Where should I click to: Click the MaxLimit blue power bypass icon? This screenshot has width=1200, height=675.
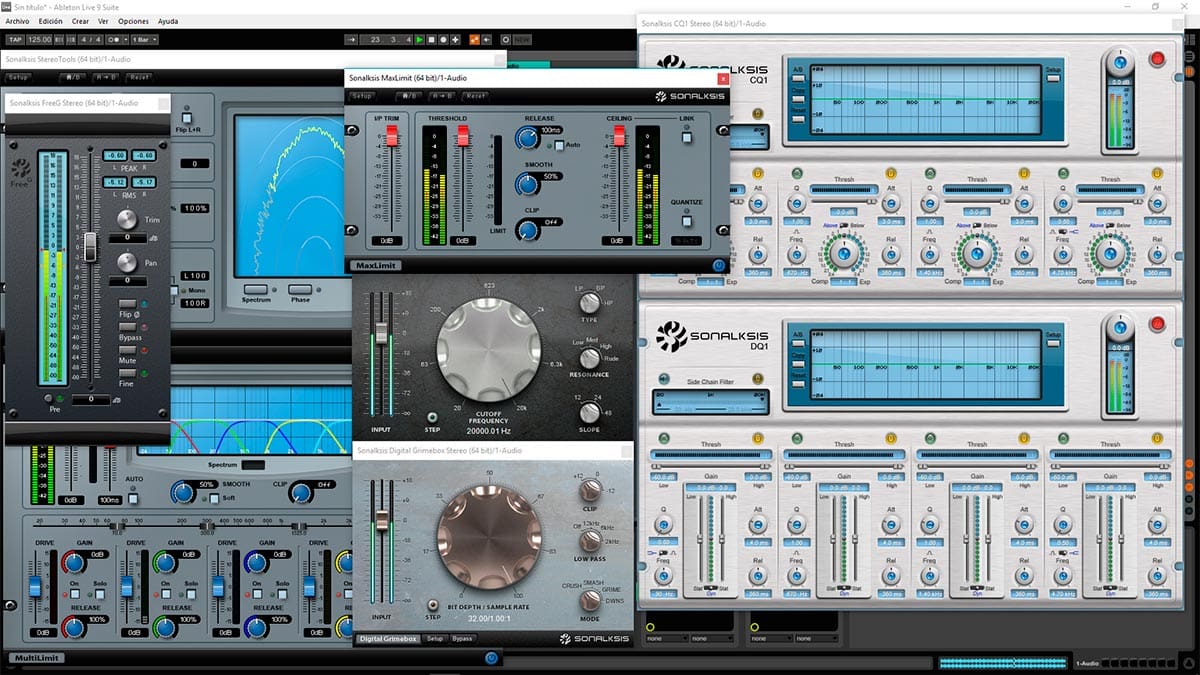pos(719,265)
